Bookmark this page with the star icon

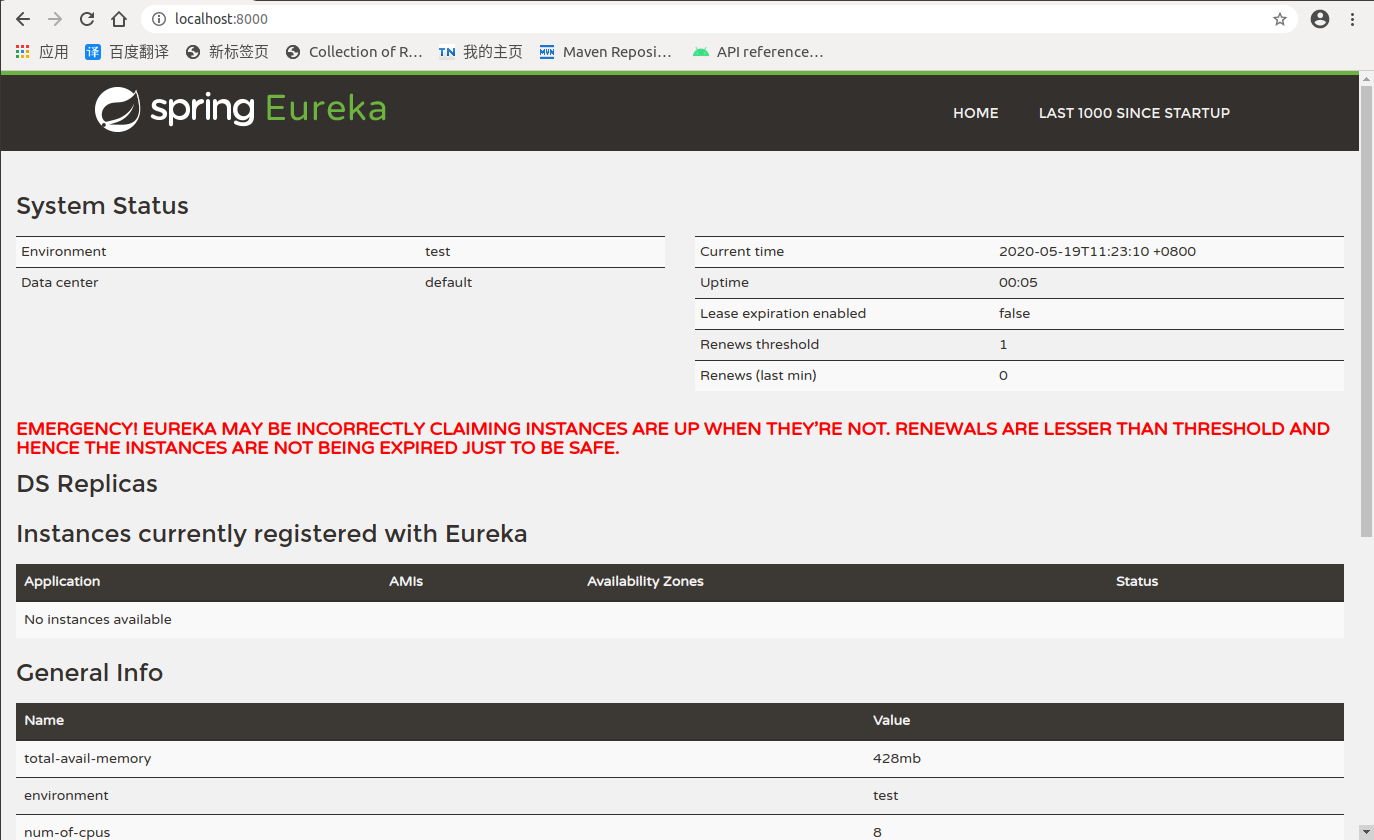1280,19
